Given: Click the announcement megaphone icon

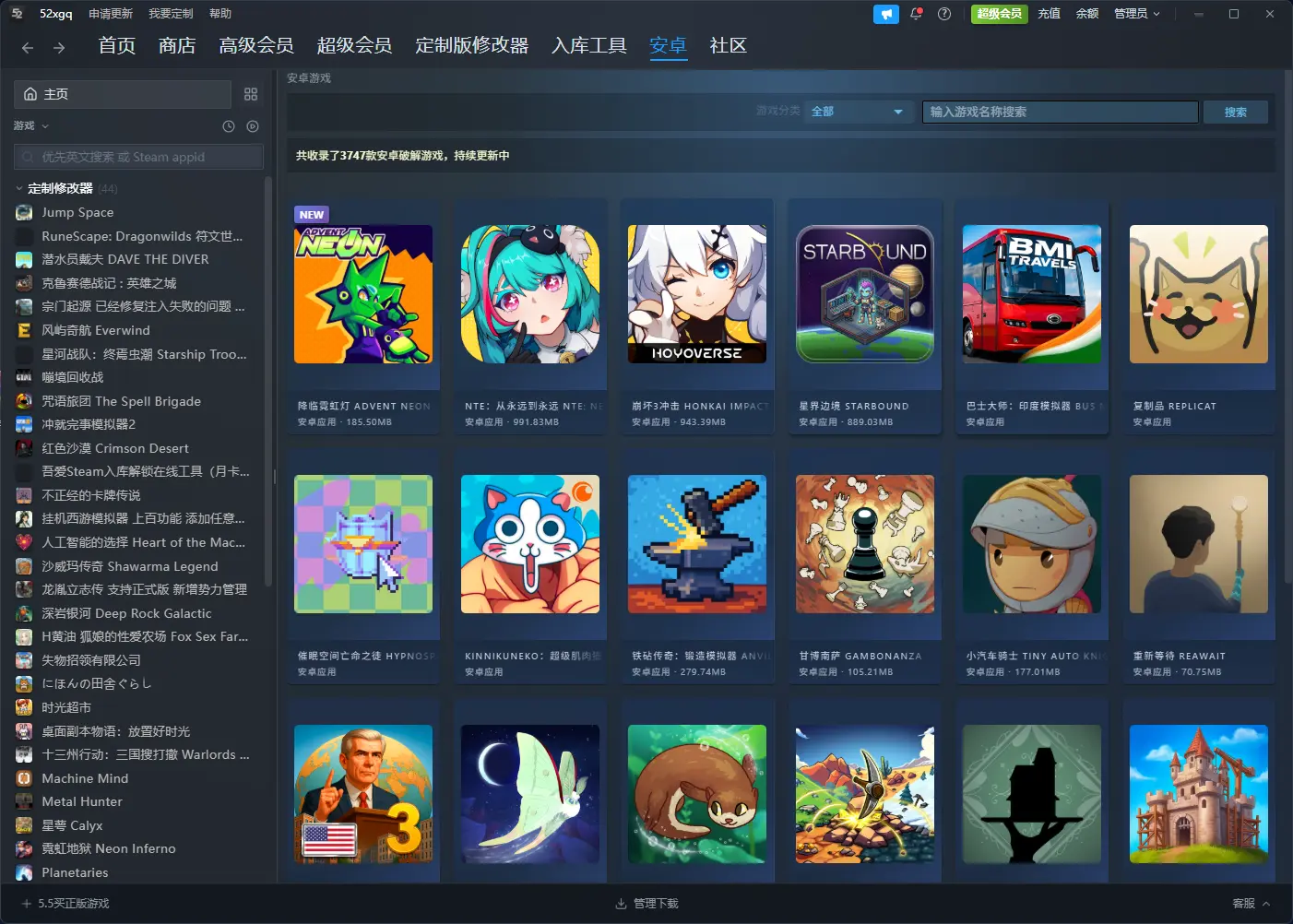Looking at the screenshot, I should [885, 14].
